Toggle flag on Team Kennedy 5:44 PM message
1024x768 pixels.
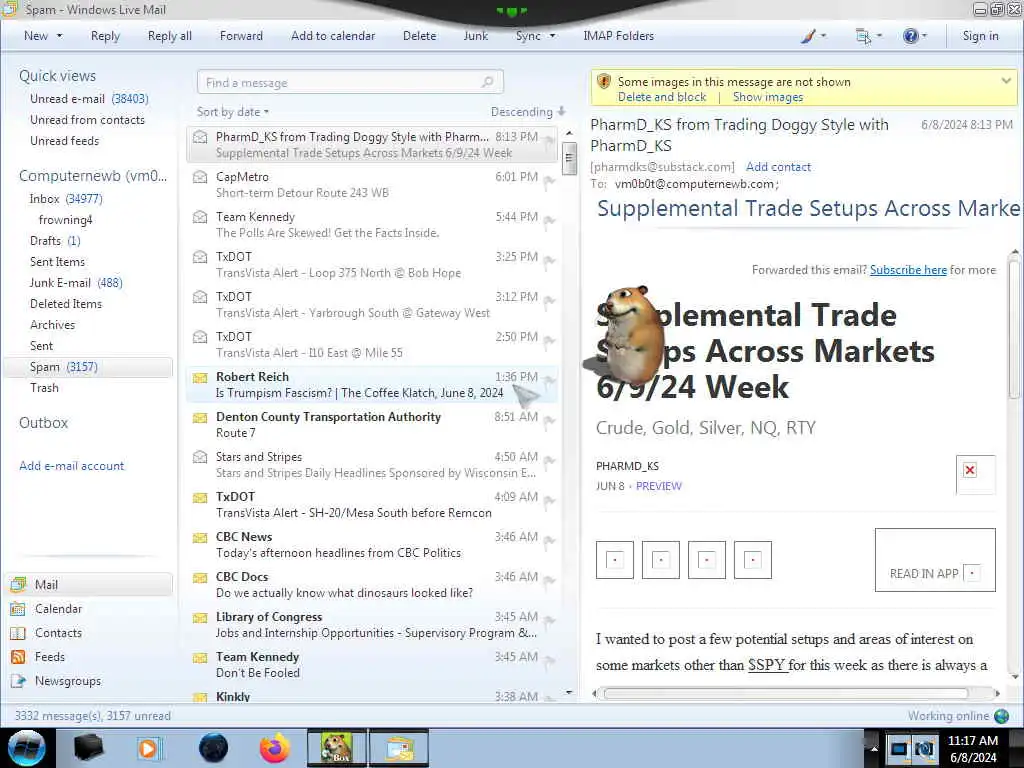pos(549,222)
